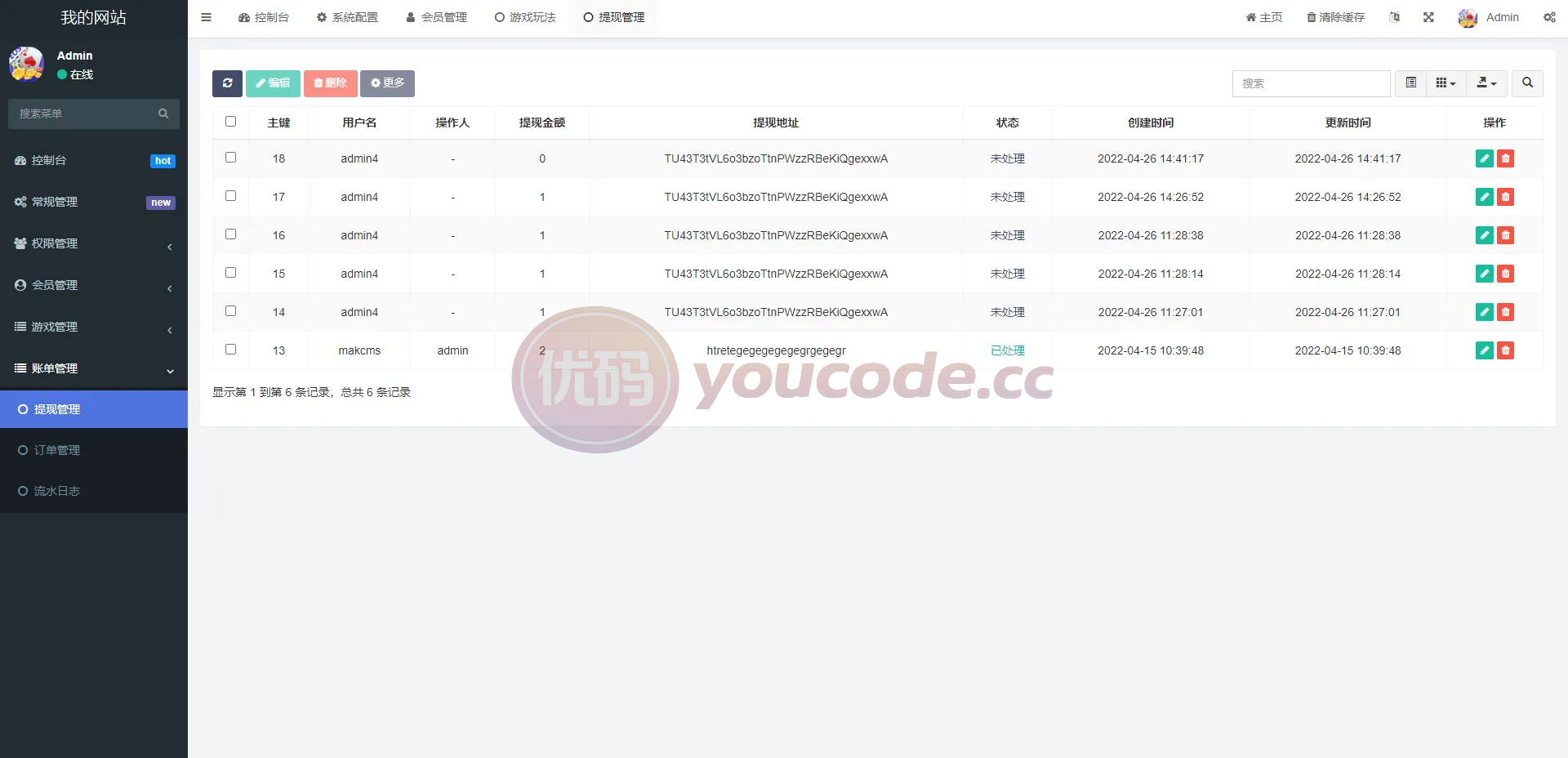Open the 控制台 sidebar item with hot badge
1568x758 pixels.
[x=94, y=160]
